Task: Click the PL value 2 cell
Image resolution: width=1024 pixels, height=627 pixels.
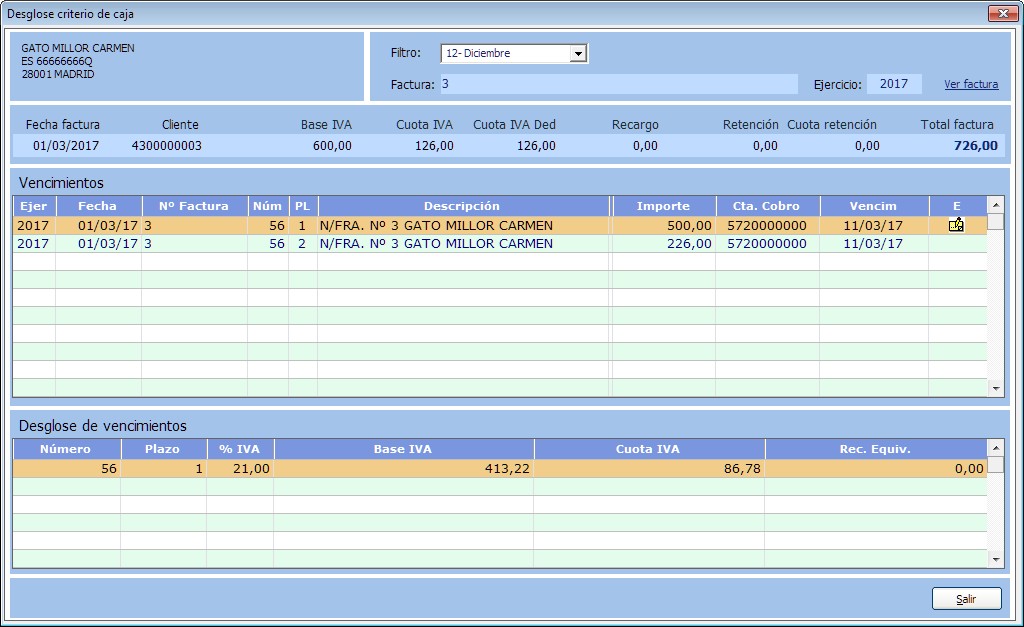Action: [303, 244]
